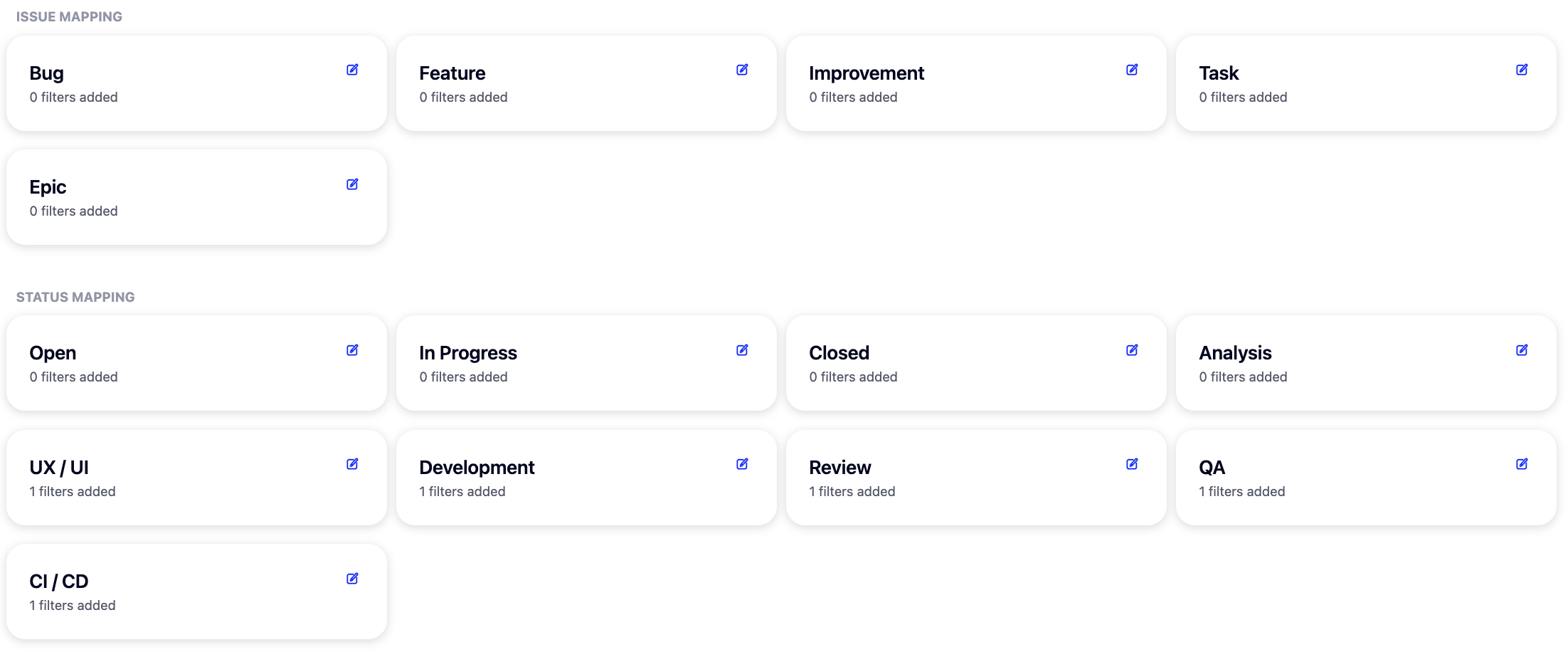
Task: Click '0 filters added' under Epic
Action: (x=73, y=211)
